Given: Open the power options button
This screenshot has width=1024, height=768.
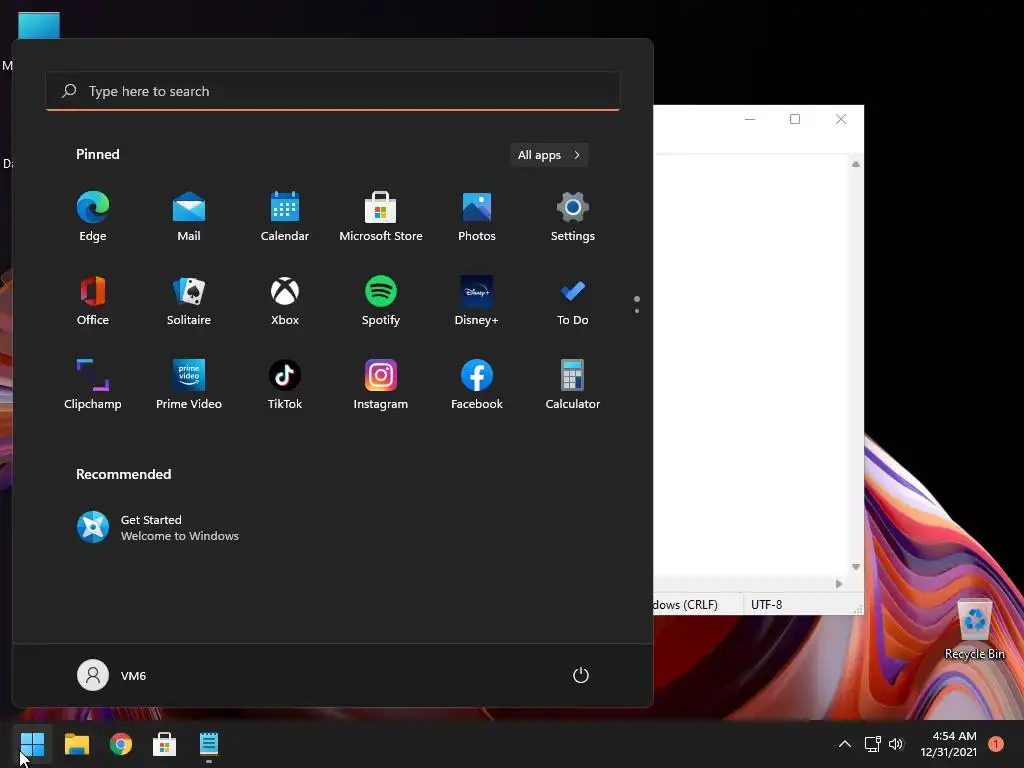Looking at the screenshot, I should pos(581,675).
